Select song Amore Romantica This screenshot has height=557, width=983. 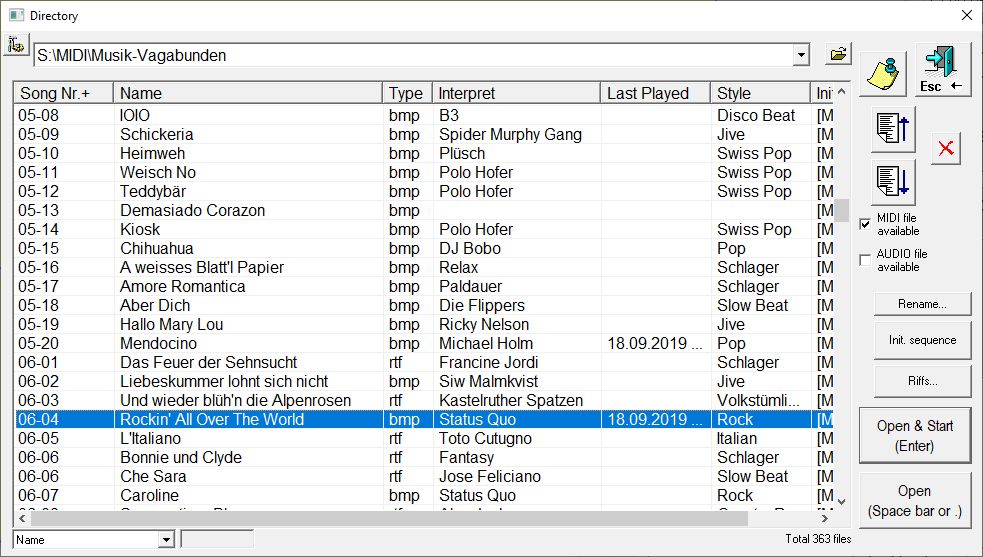click(182, 287)
